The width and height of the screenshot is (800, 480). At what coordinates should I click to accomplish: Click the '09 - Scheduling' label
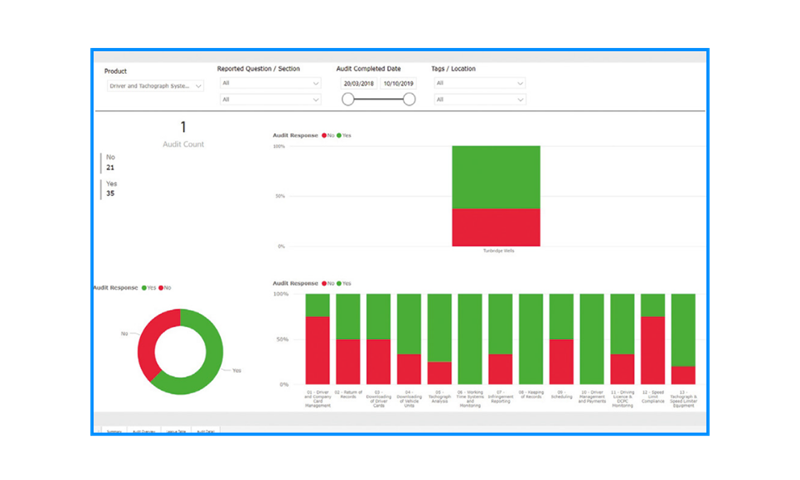coord(561,395)
